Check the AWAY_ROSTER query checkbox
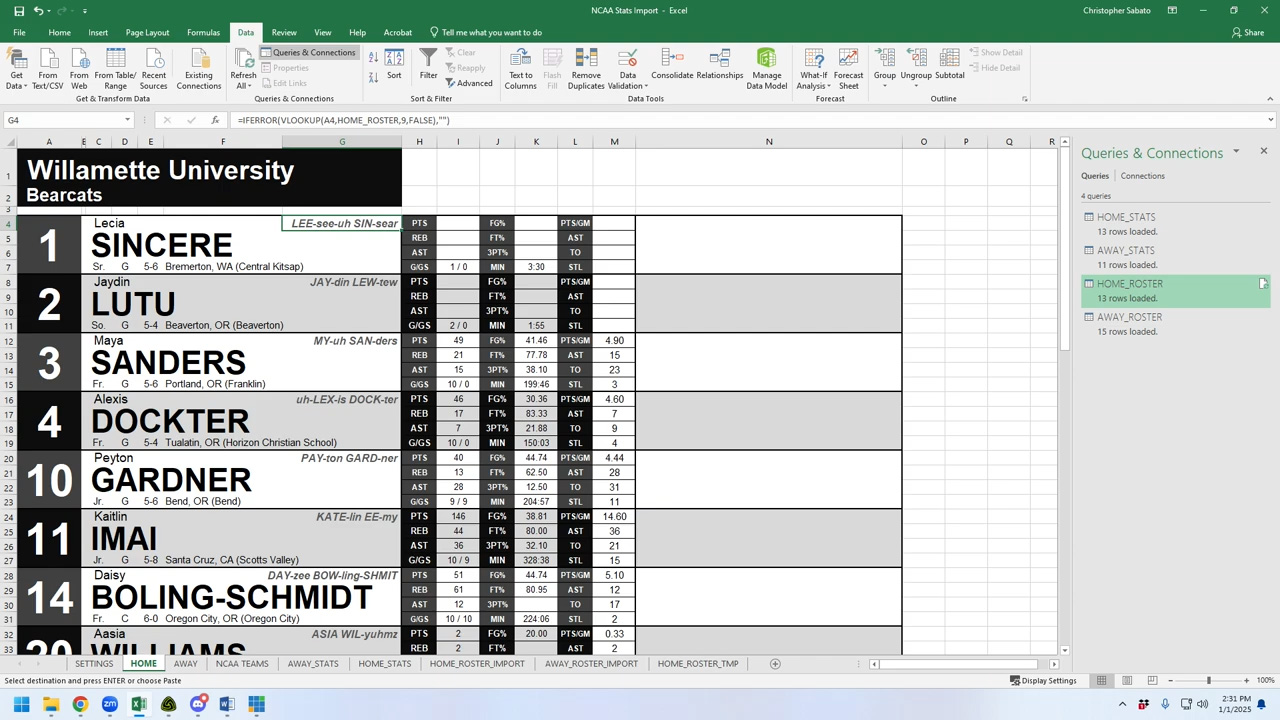 pyautogui.click(x=1089, y=317)
